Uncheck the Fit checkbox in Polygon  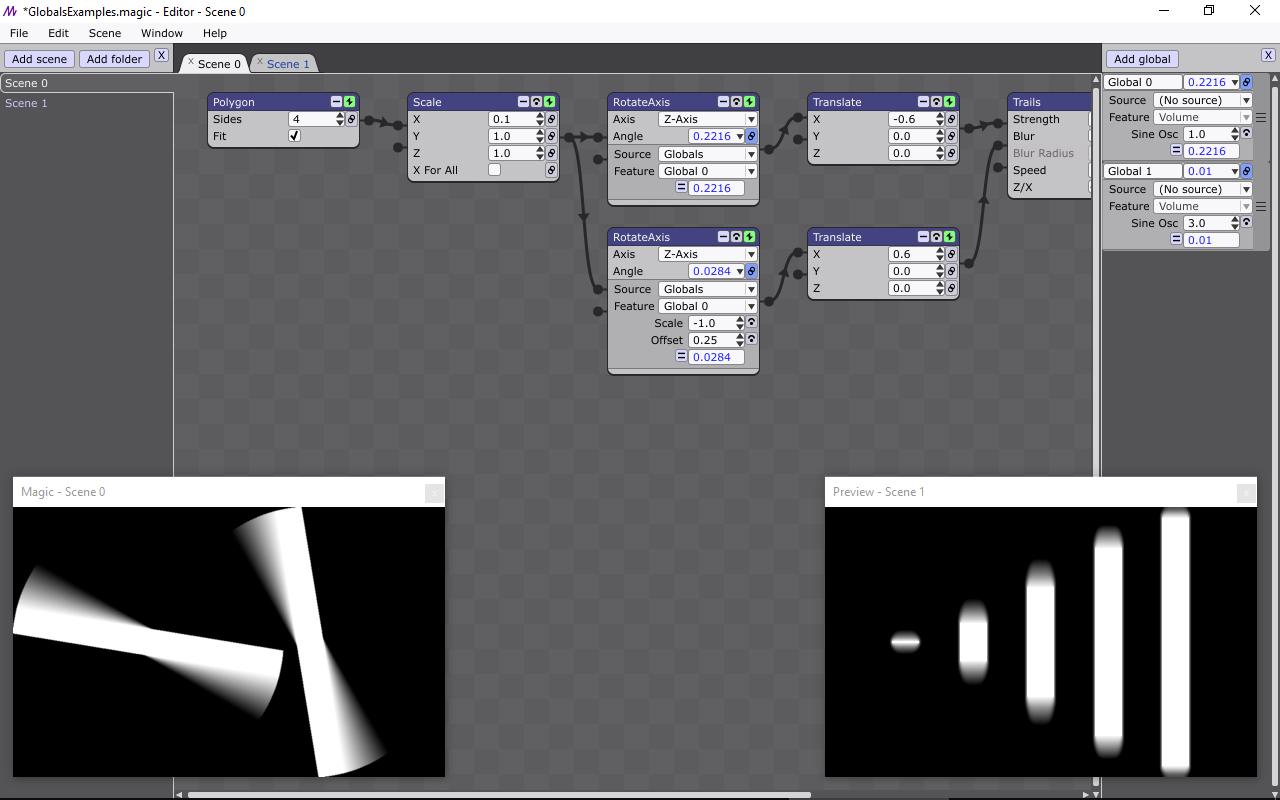[294, 136]
